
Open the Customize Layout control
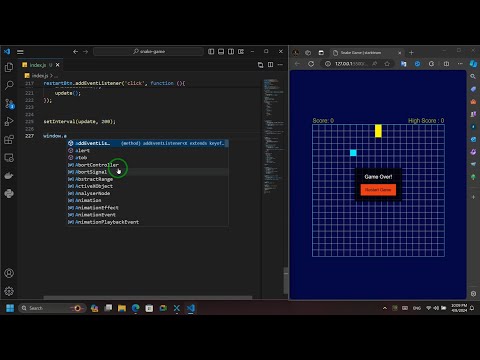tap(241, 52)
